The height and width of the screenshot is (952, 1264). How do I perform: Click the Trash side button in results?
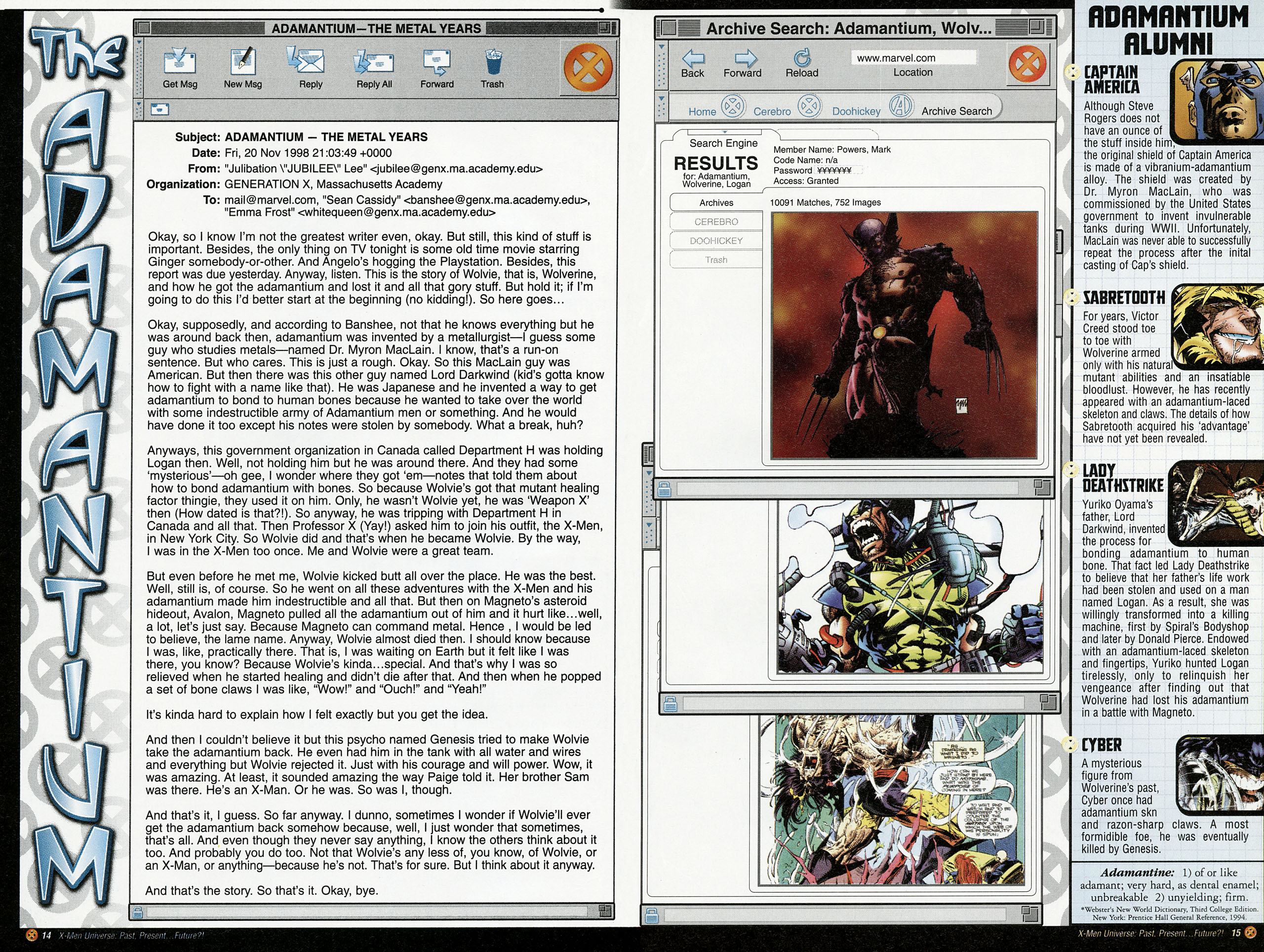[x=716, y=260]
